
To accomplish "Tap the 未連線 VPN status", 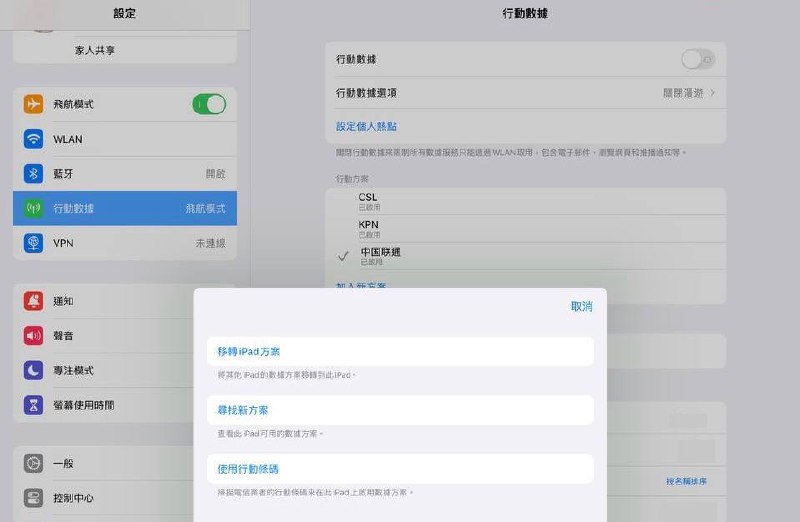I will tap(211, 243).
